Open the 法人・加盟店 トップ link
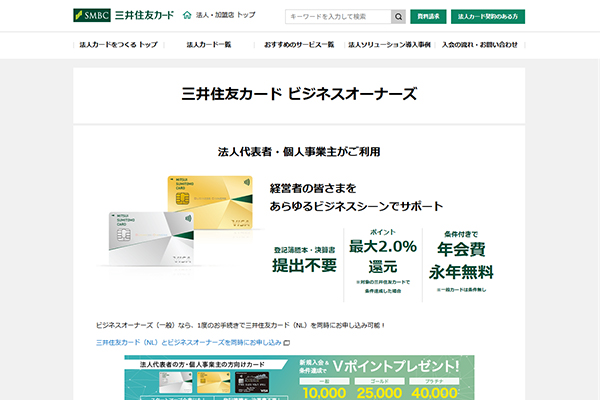The width and height of the screenshot is (600, 400). (225, 15)
